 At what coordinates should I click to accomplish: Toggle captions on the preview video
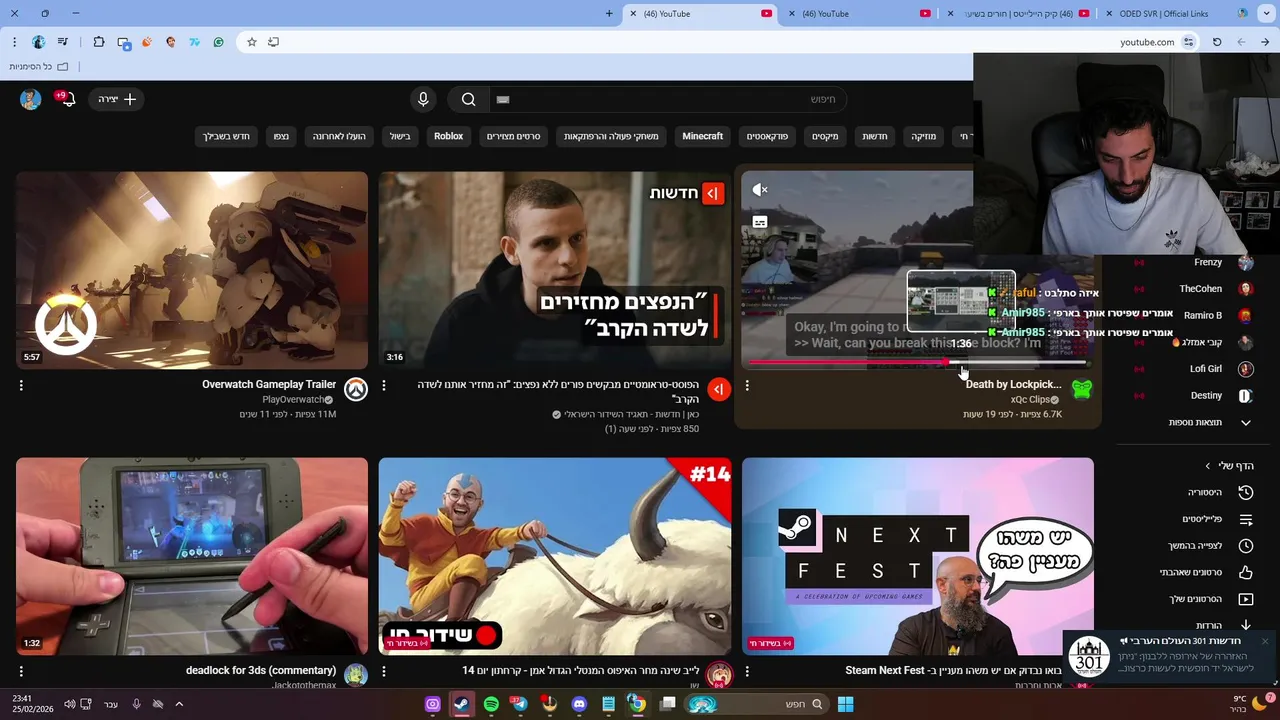[x=760, y=222]
